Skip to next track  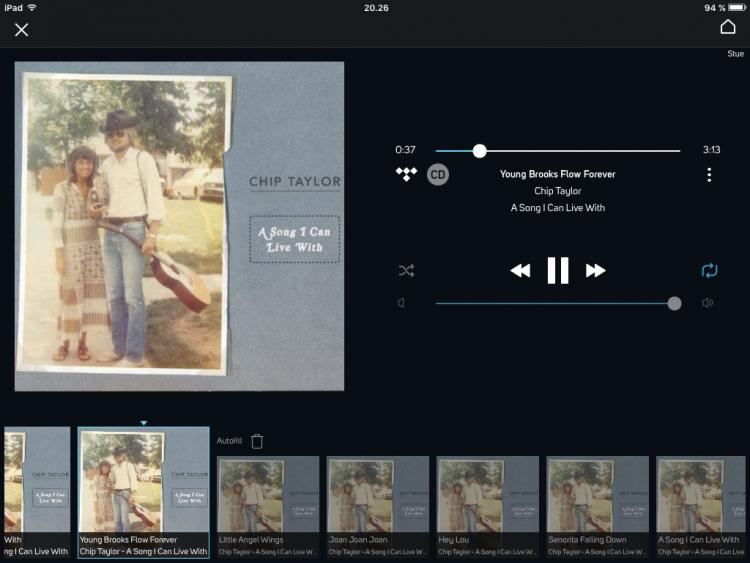596,271
